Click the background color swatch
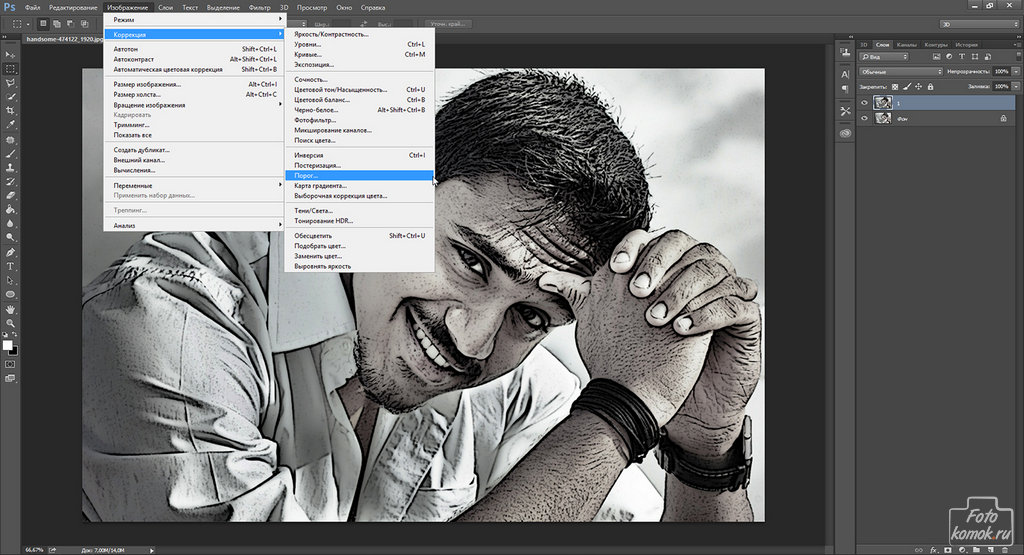This screenshot has height=555, width=1024. click(13, 351)
